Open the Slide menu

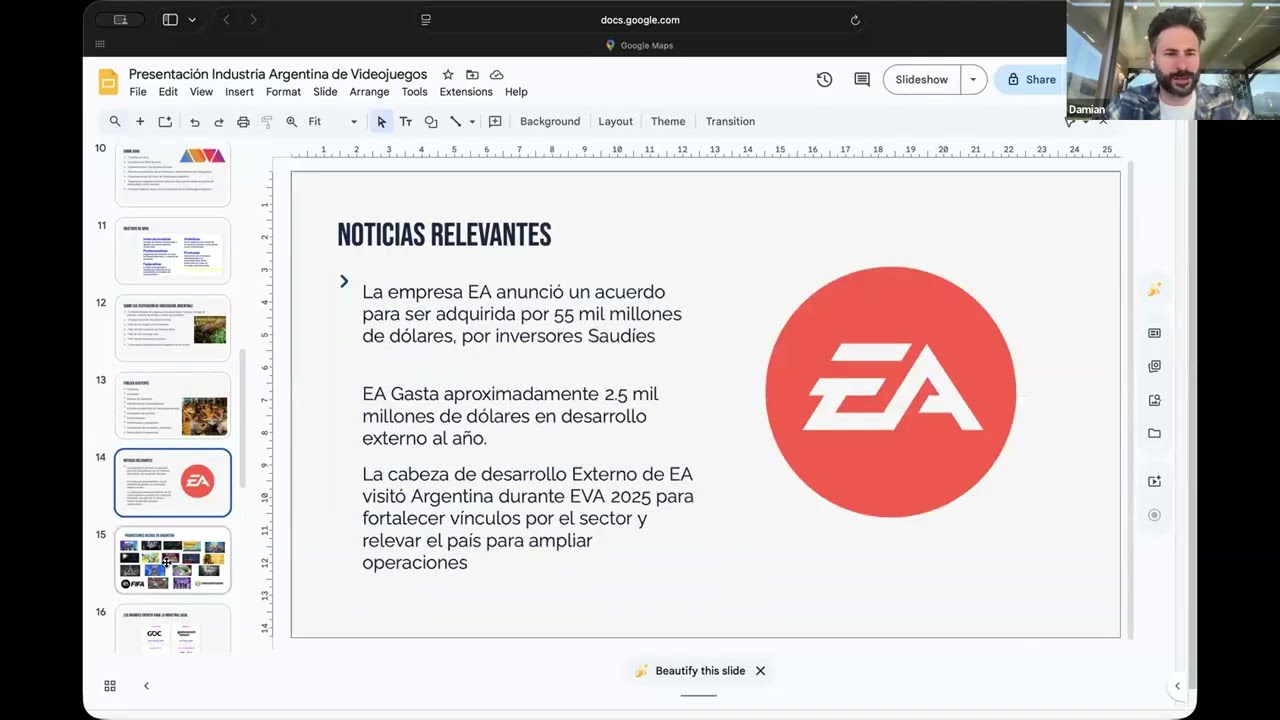[325, 92]
